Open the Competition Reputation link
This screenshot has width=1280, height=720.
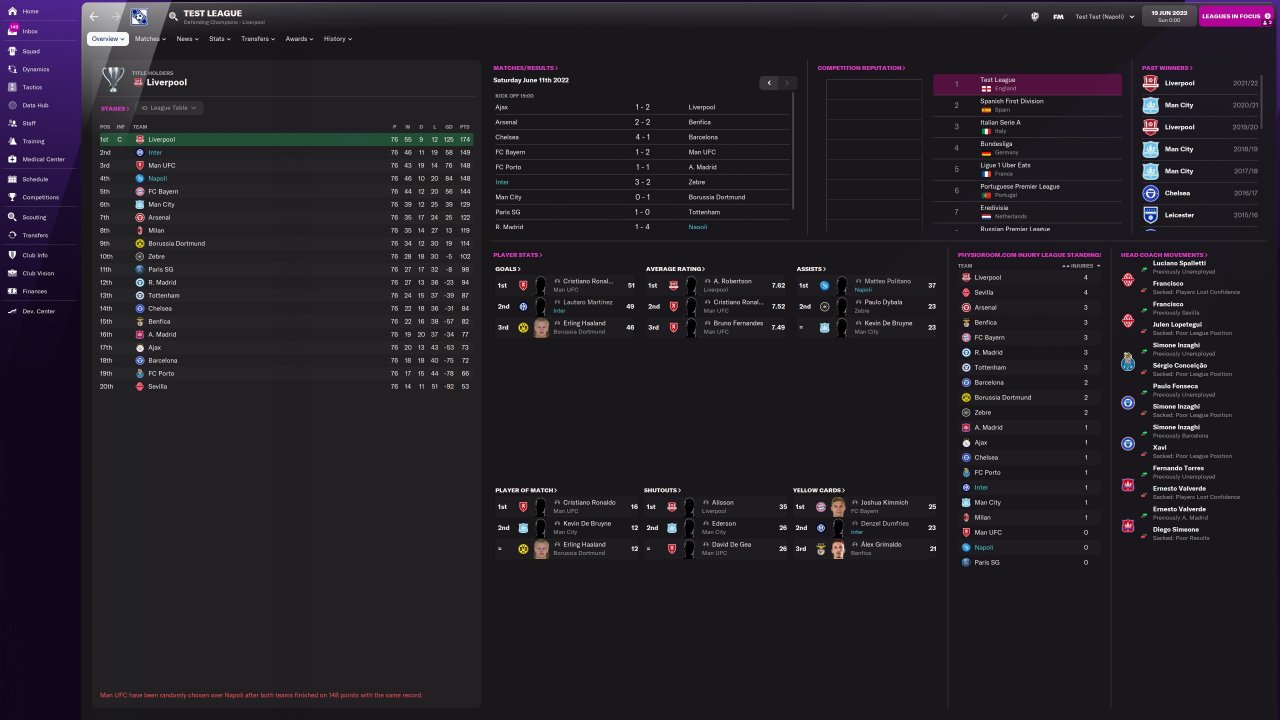861,68
